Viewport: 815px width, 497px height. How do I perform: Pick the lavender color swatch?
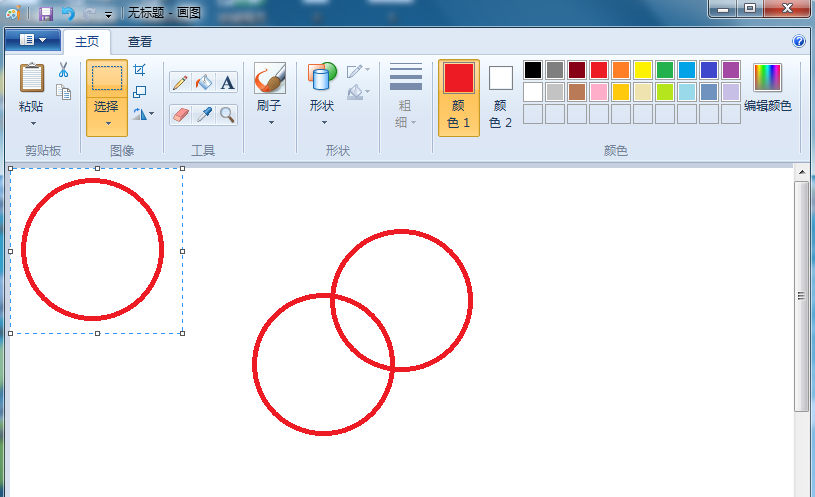[x=731, y=92]
